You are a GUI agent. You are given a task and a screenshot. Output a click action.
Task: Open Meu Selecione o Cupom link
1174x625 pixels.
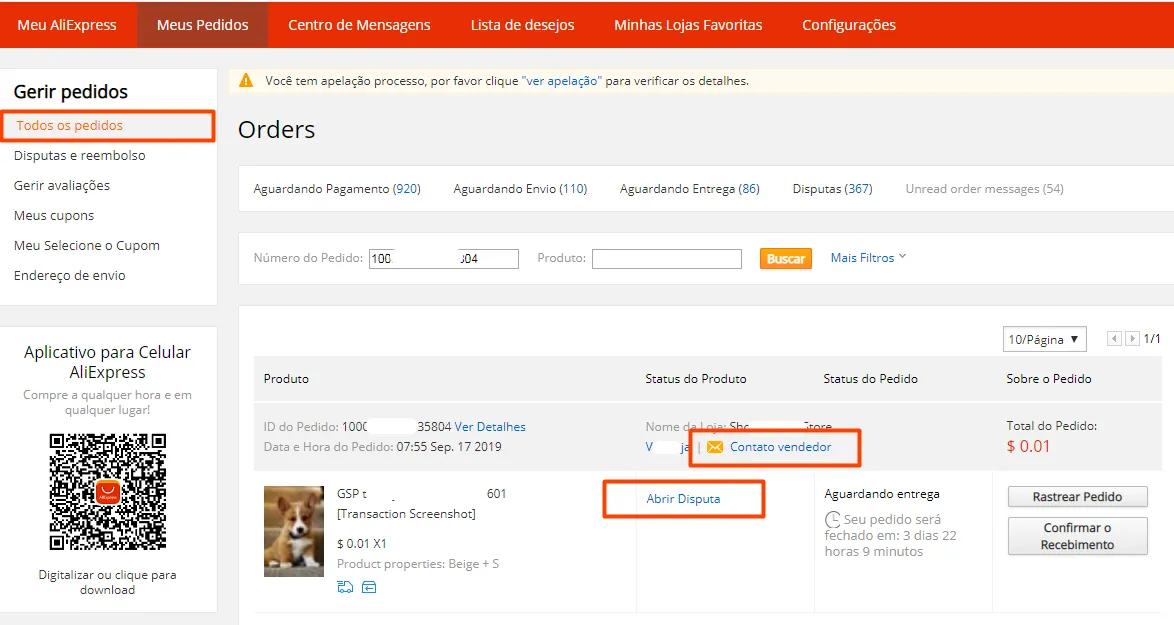pos(87,246)
